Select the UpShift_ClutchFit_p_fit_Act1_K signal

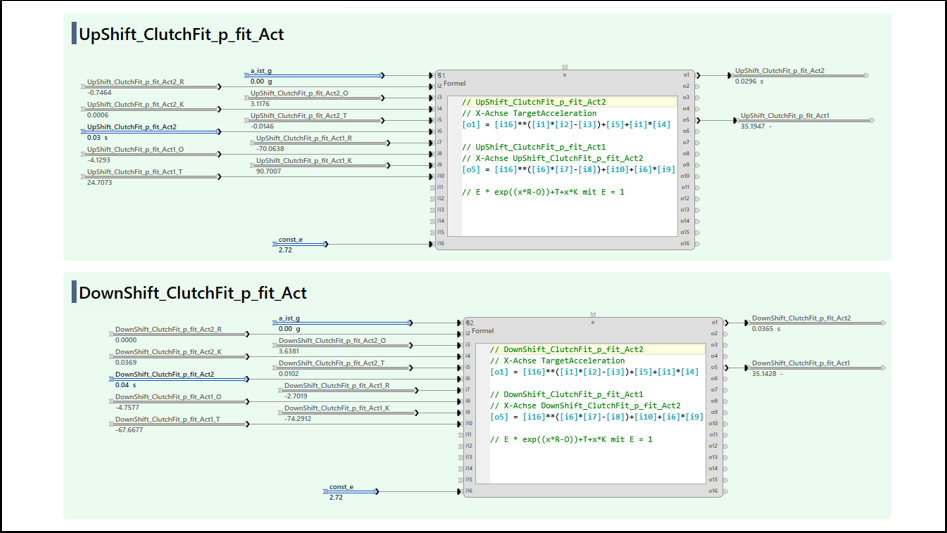317,161
